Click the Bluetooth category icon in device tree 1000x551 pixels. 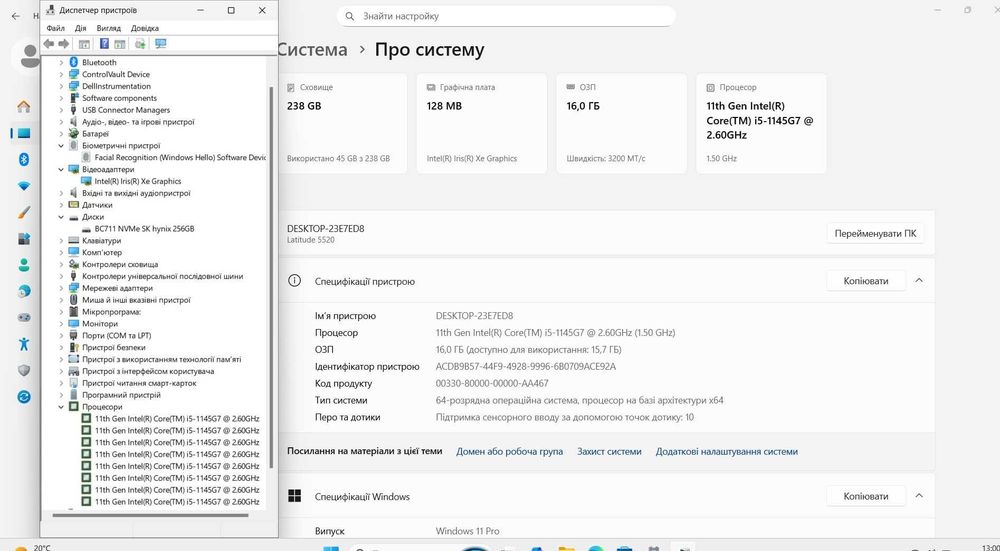pos(73,62)
